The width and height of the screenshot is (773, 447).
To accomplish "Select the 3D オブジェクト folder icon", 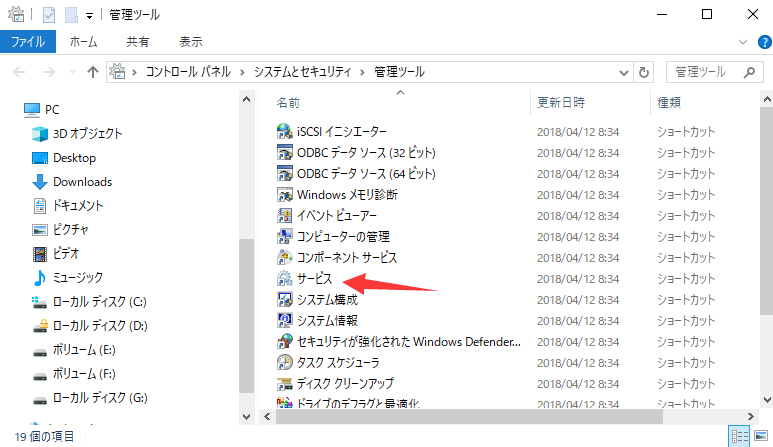I will point(39,134).
